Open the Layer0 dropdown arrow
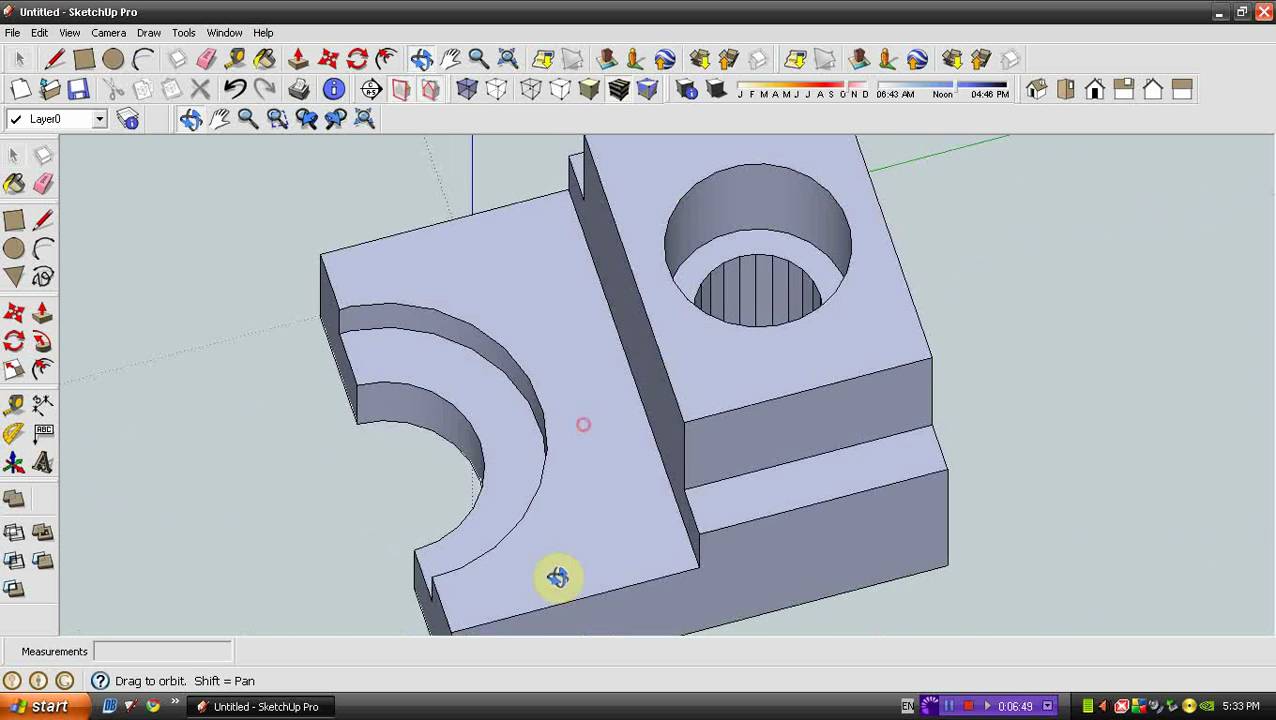Viewport: 1276px width, 720px height. click(99, 119)
